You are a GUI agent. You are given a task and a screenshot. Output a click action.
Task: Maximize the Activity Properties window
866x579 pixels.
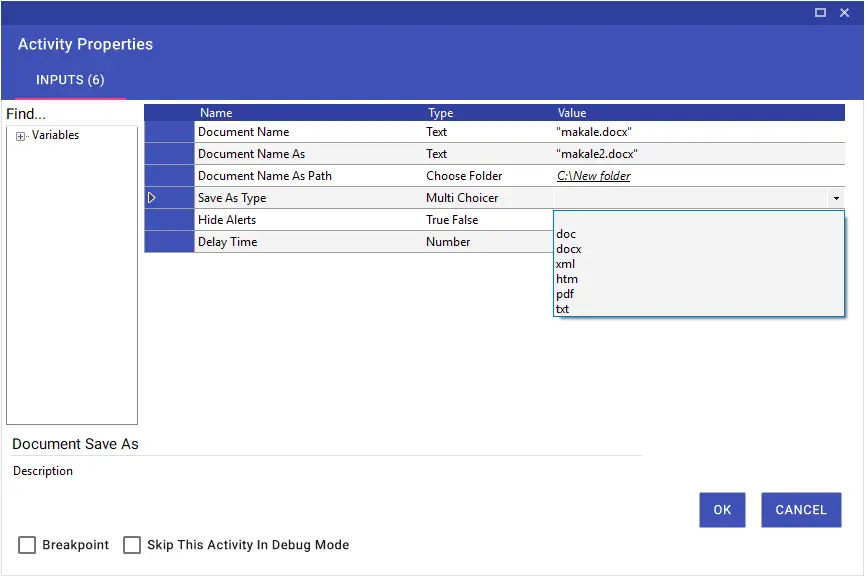point(820,12)
